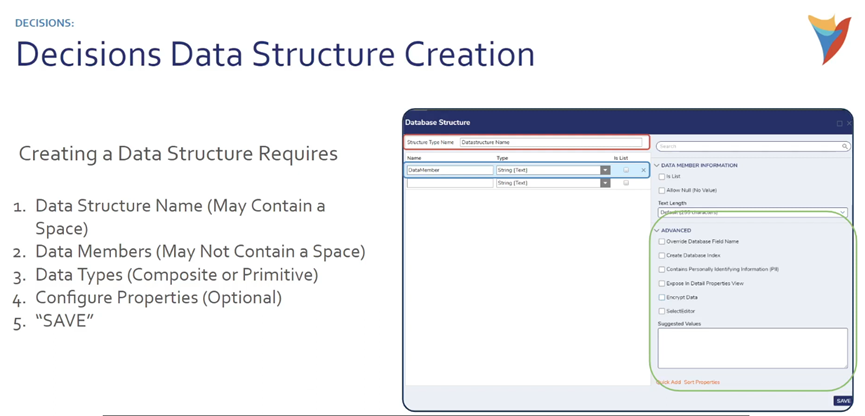Screen dimensions: 865x416
Task: Click the Database Structure dialog title
Action: [437, 122]
